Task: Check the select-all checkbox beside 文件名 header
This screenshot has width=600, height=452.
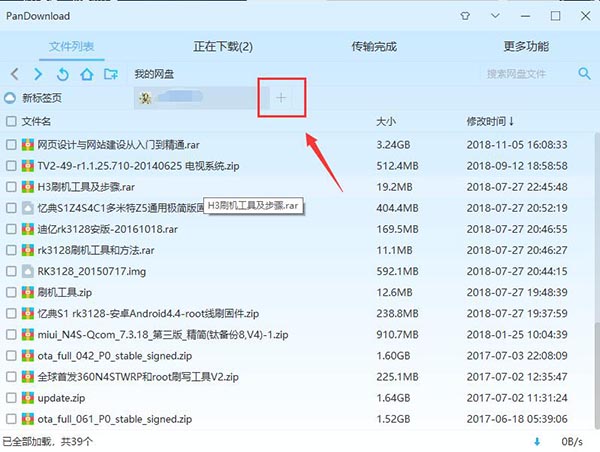Action: pos(11,121)
